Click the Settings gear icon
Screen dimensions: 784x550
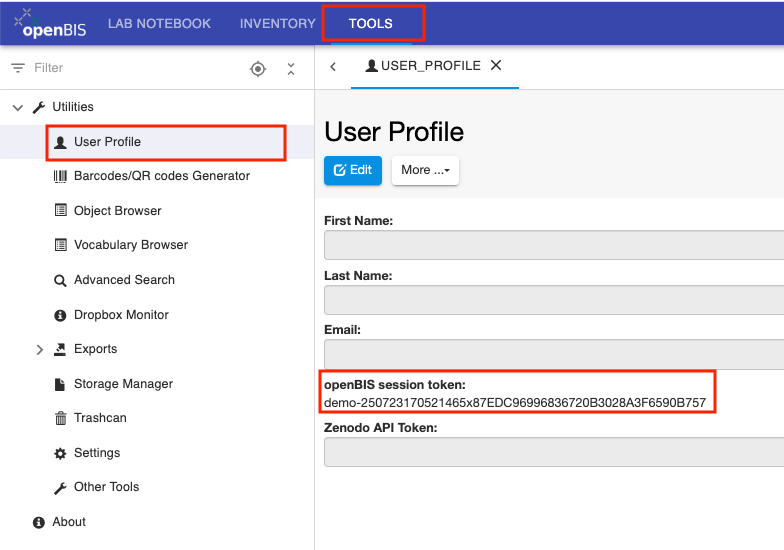60,454
